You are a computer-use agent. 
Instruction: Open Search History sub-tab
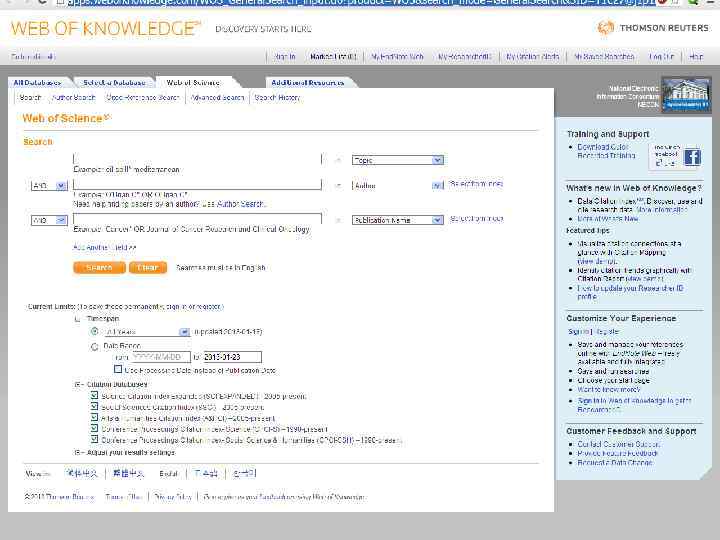coord(277,97)
